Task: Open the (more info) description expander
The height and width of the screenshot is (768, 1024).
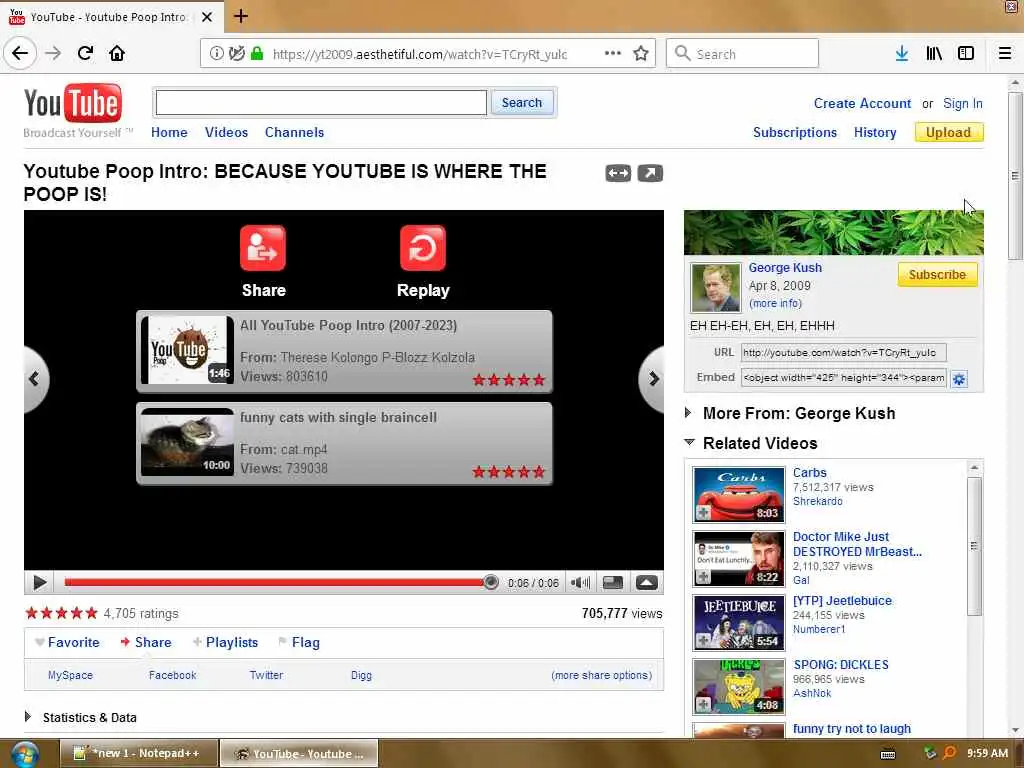Action: point(775,304)
